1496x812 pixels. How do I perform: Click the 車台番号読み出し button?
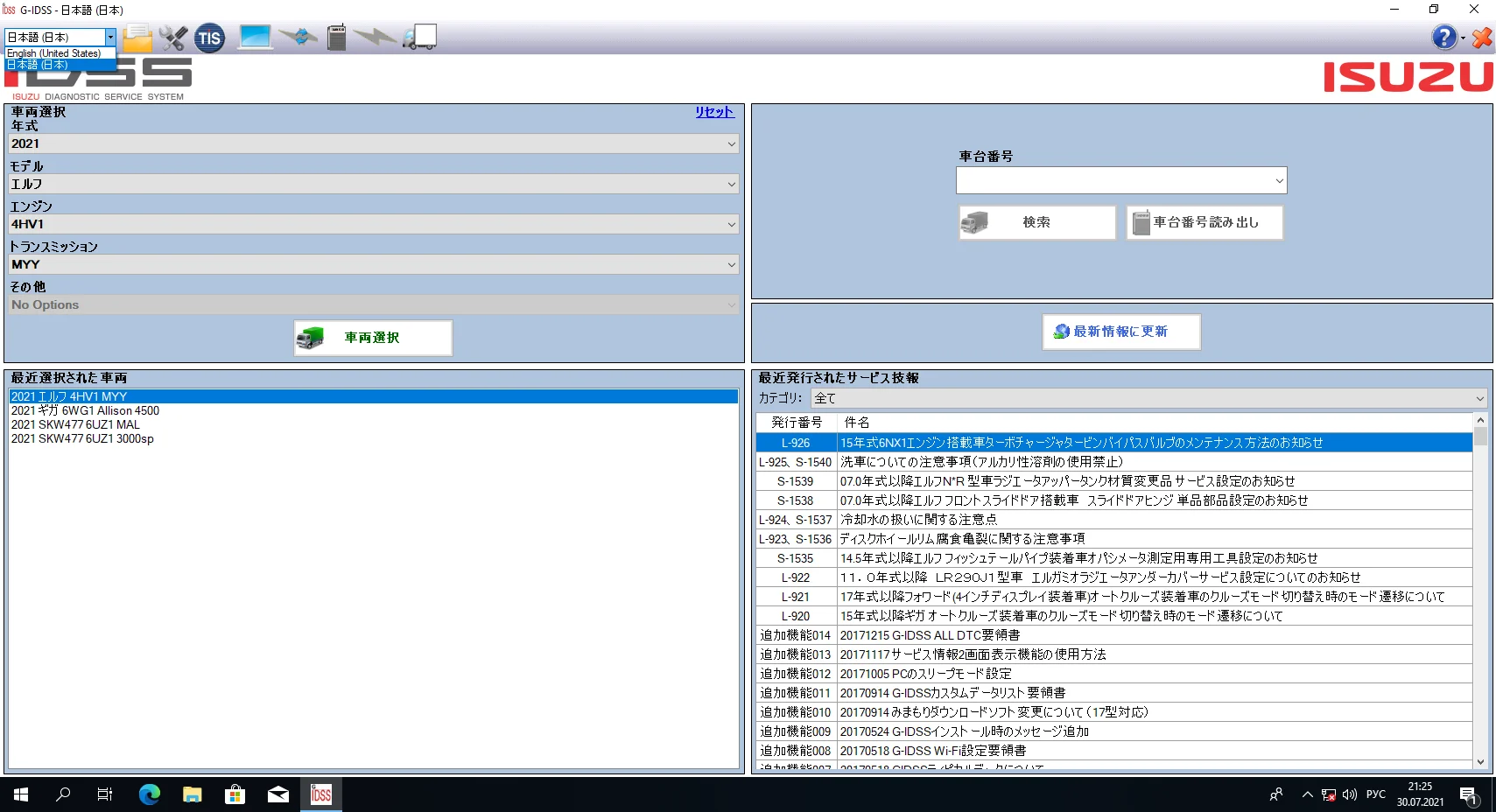1205,222
